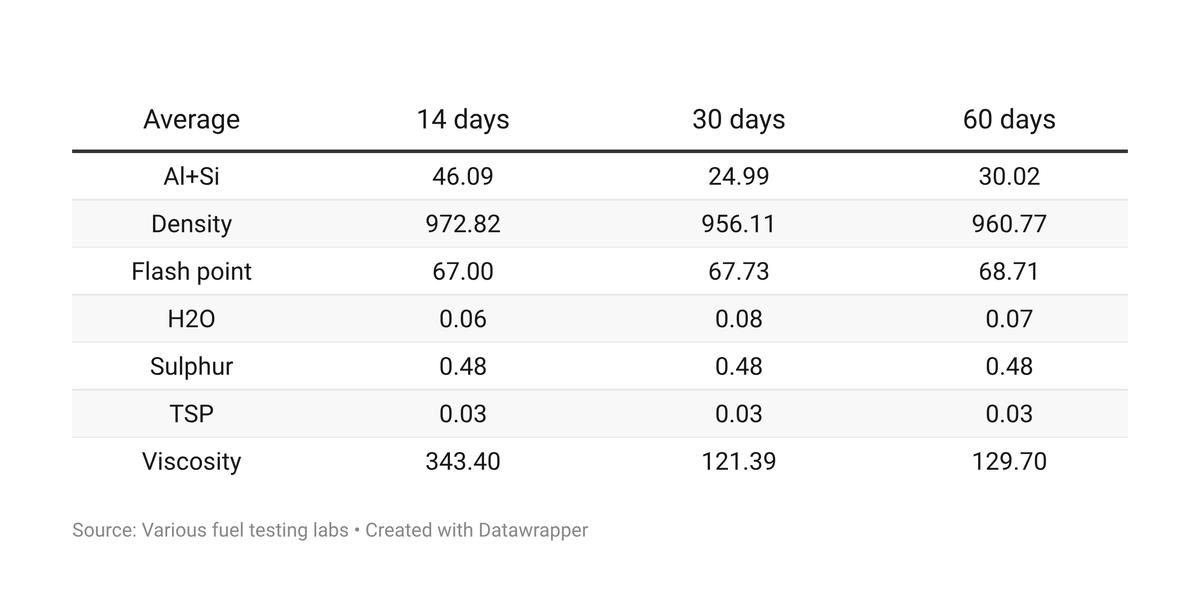
Task: Click the Source: Various fuel testing labs text
Action: coord(210,530)
